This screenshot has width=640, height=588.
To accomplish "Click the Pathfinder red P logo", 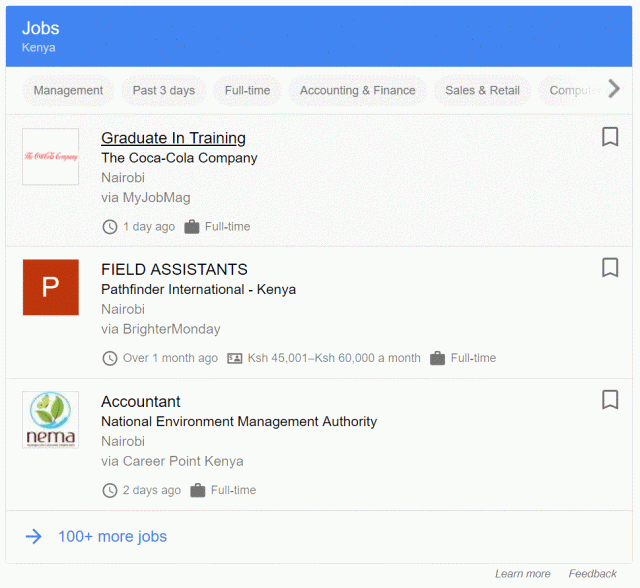I will coord(51,287).
